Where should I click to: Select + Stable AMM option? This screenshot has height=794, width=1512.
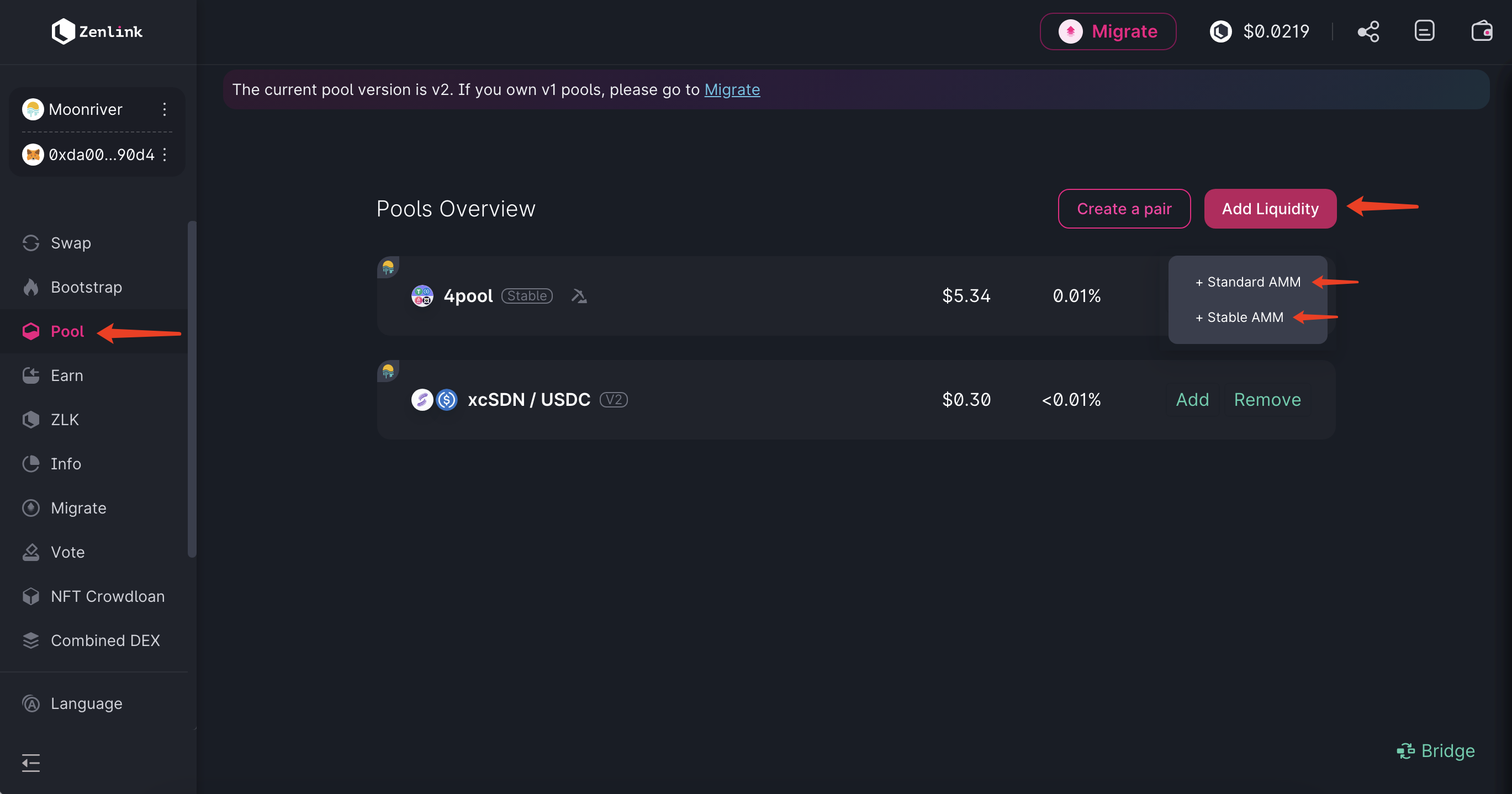1240,317
